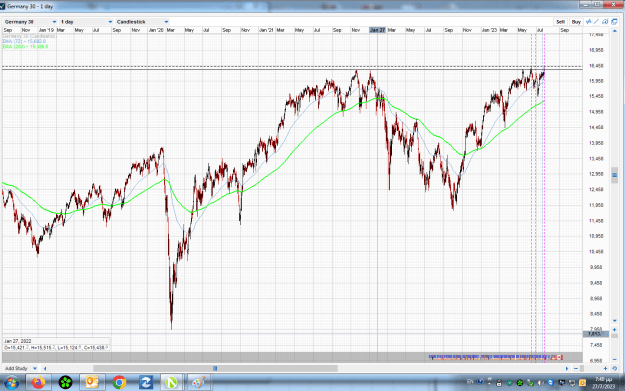Click the Sell button
The image size is (625, 391).
click(560, 22)
